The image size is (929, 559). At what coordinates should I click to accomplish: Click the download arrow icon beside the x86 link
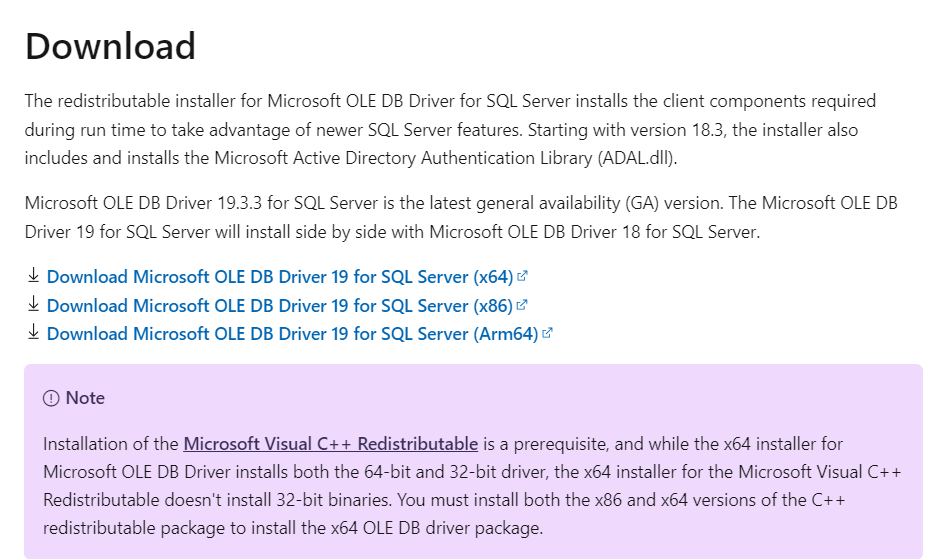coord(33,304)
